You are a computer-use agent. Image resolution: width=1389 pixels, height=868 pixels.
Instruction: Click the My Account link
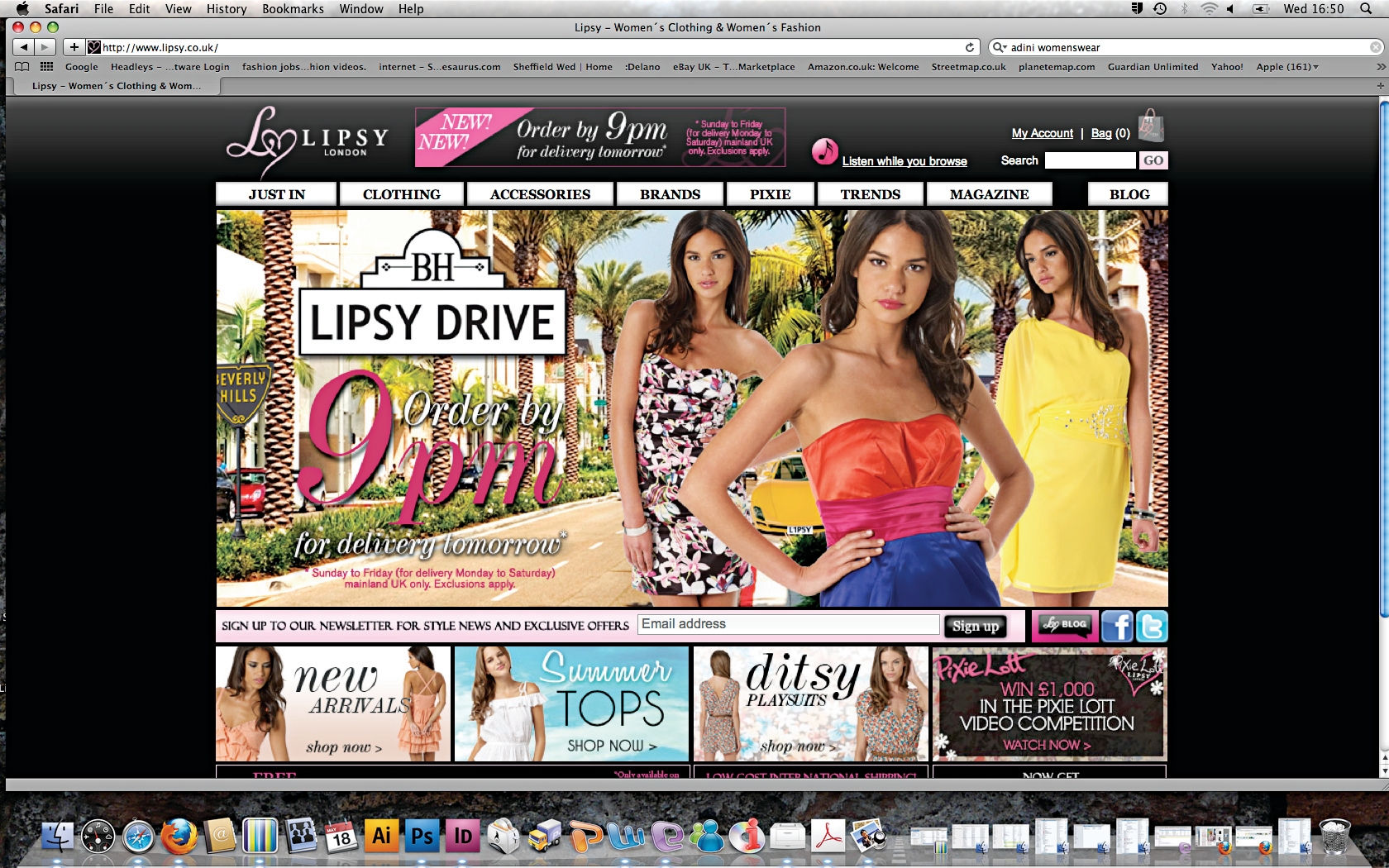[x=1042, y=133]
